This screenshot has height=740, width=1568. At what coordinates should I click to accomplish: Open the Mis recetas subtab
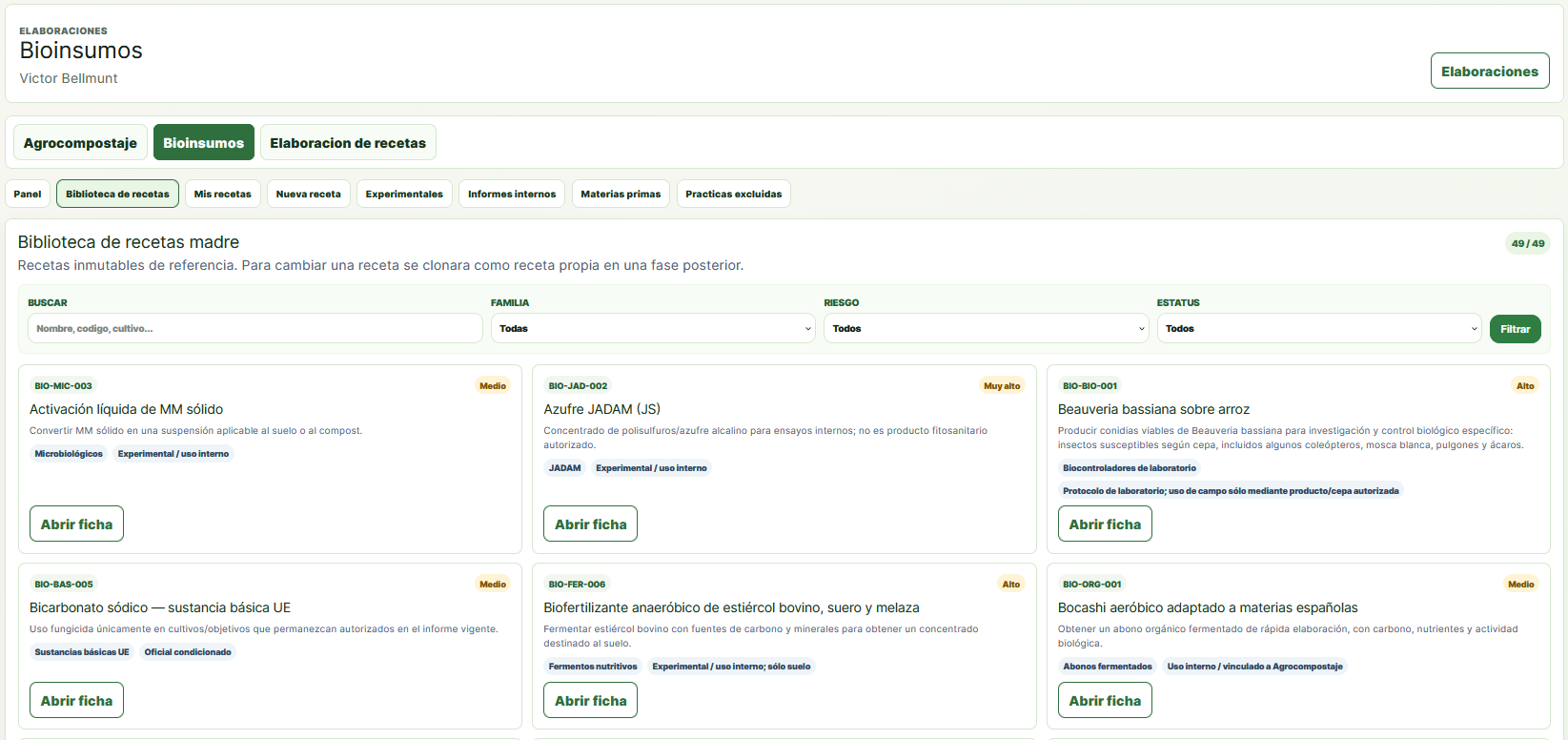[222, 194]
